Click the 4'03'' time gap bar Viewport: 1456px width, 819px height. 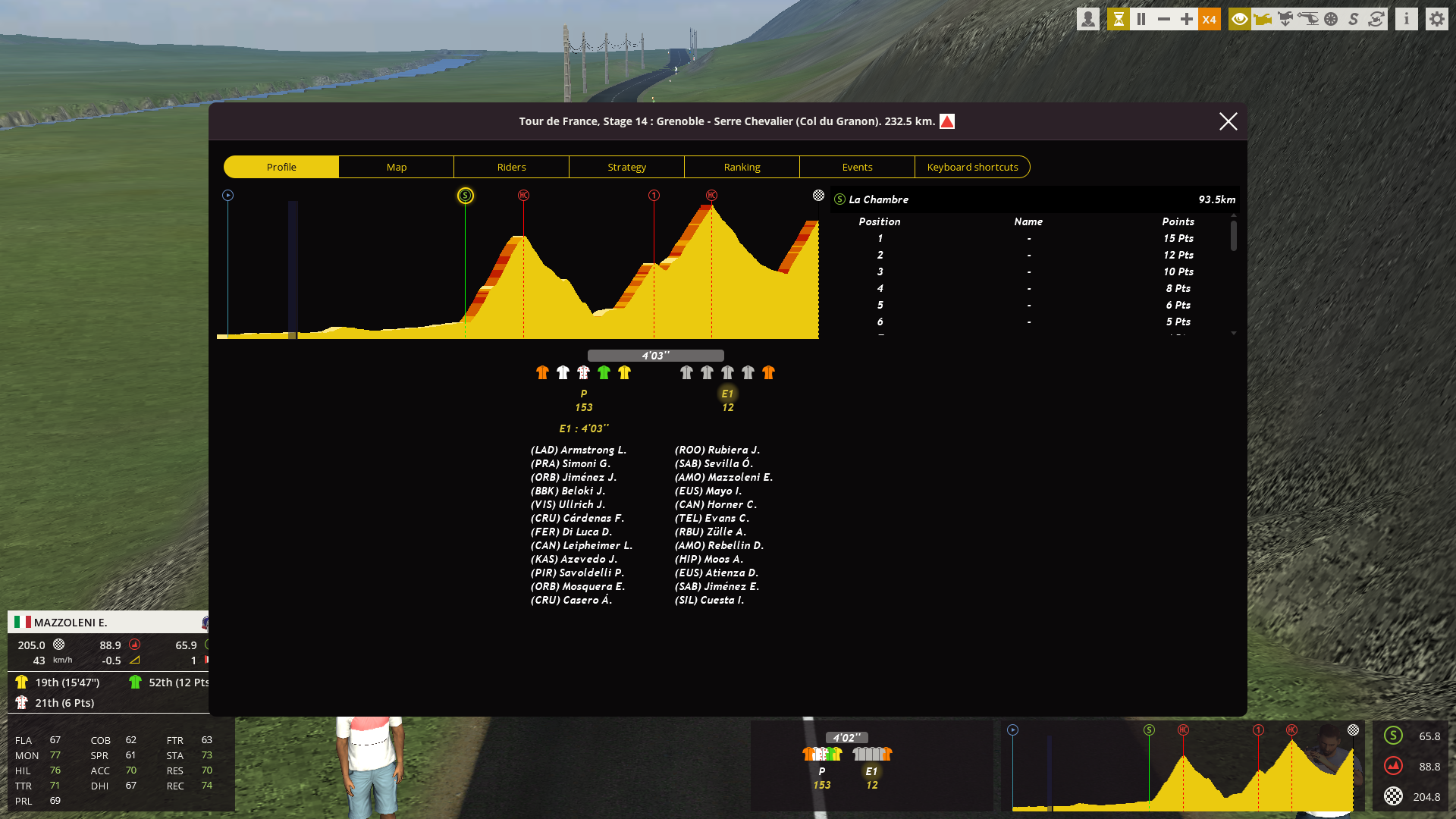pos(656,356)
